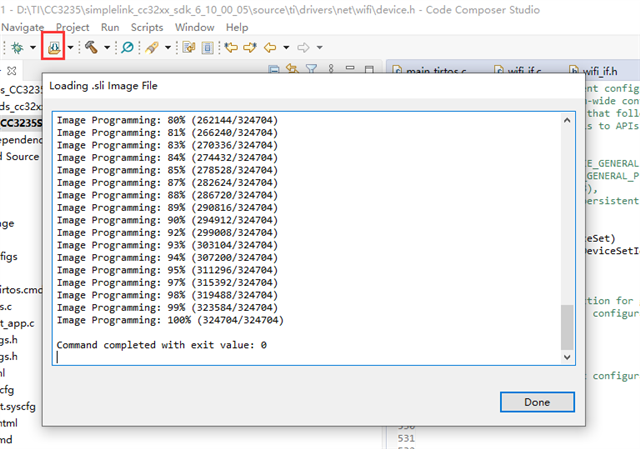Close the Project Explorer view tab
This screenshot has height=449, width=640.
pos(12,71)
